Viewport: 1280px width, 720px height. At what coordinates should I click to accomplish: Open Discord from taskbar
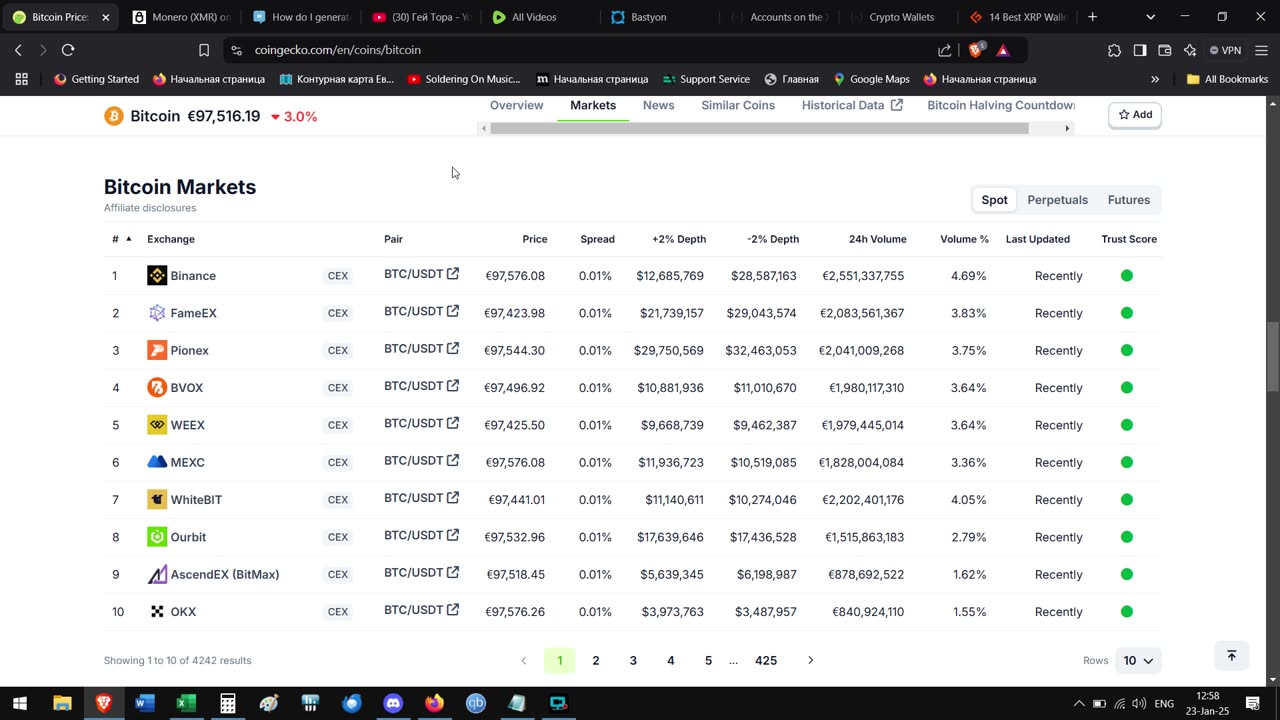392,704
